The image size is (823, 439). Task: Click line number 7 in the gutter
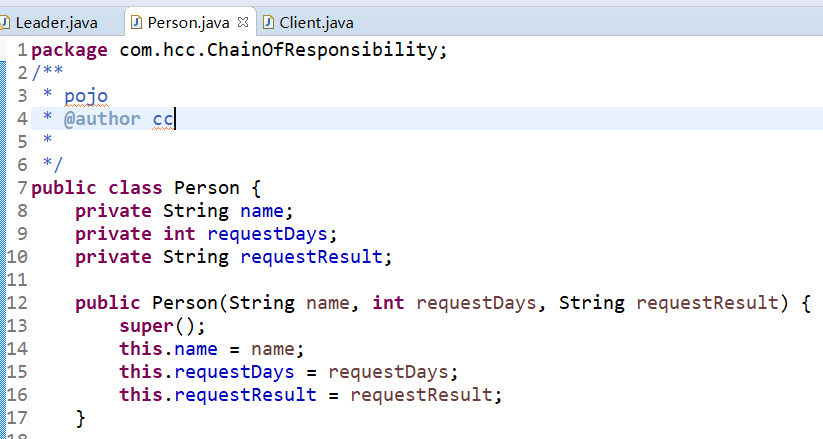(22, 187)
